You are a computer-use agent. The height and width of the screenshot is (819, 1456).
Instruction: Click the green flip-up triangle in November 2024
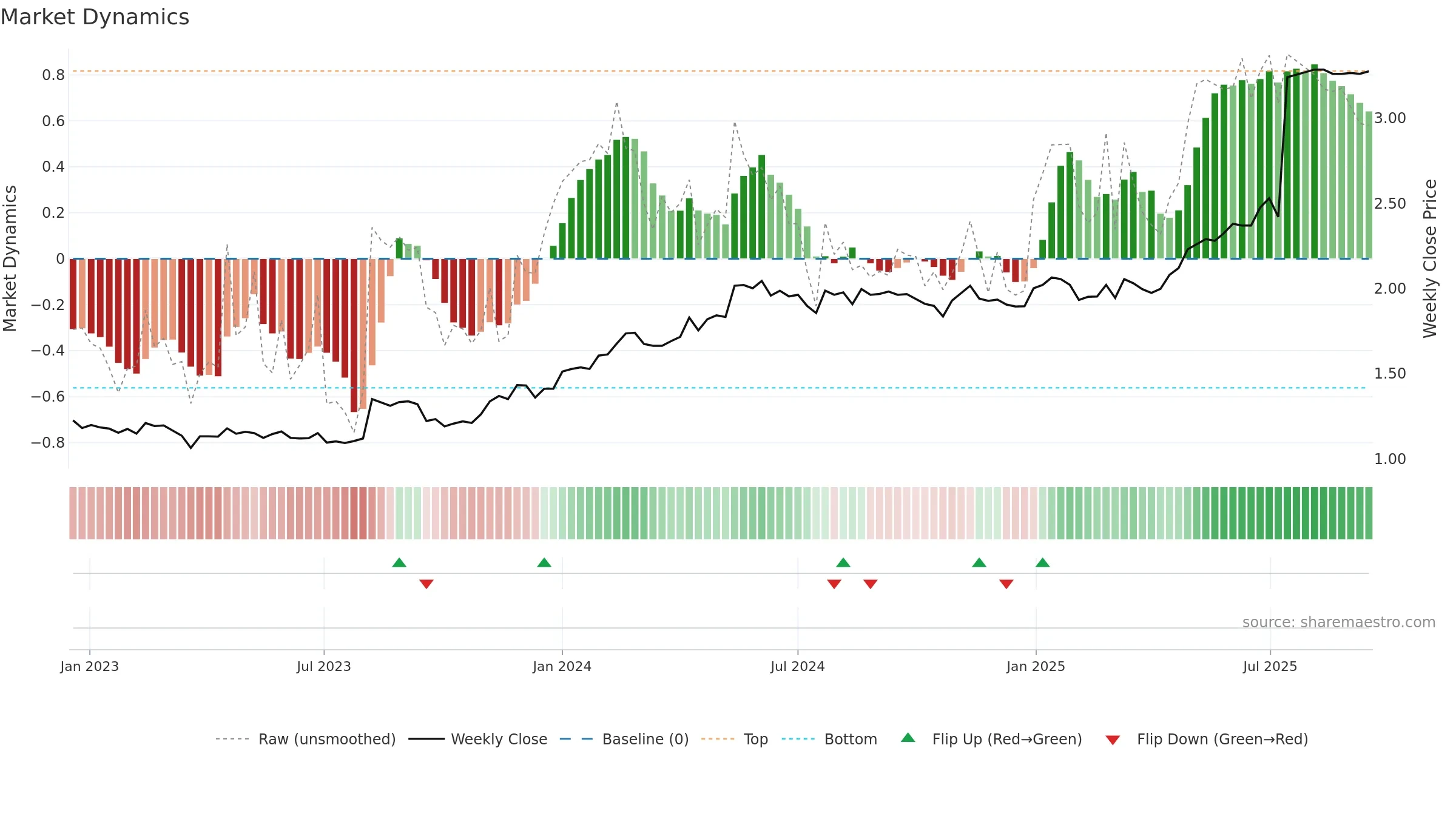pyautogui.click(x=979, y=563)
